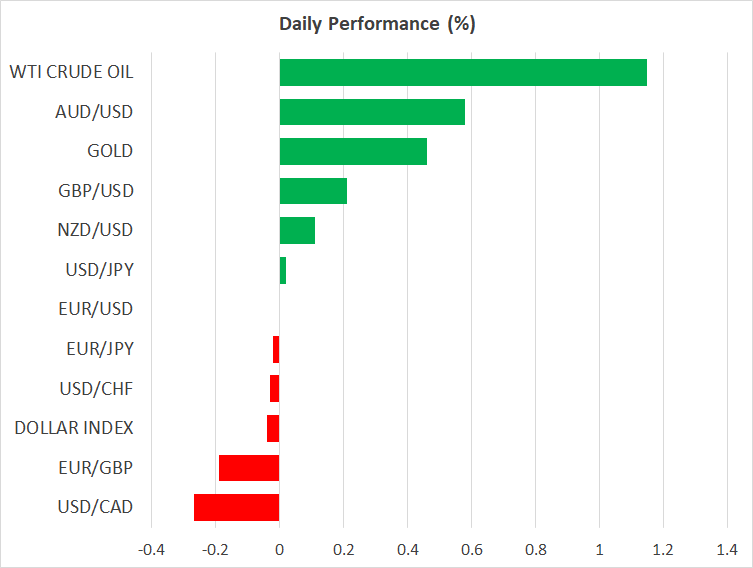
Task: Click the NZD/USD green bar
Action: coord(297,230)
